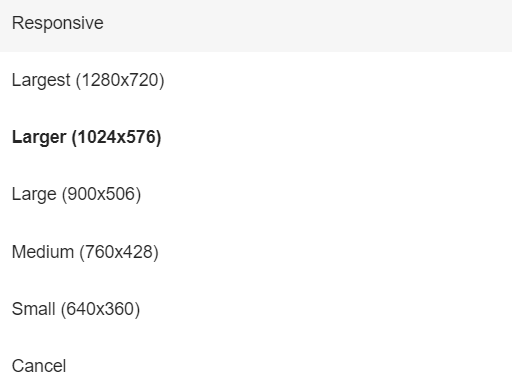Switch size to 900x506
Image resolution: width=512 pixels, height=386 pixels.
[x=256, y=194]
